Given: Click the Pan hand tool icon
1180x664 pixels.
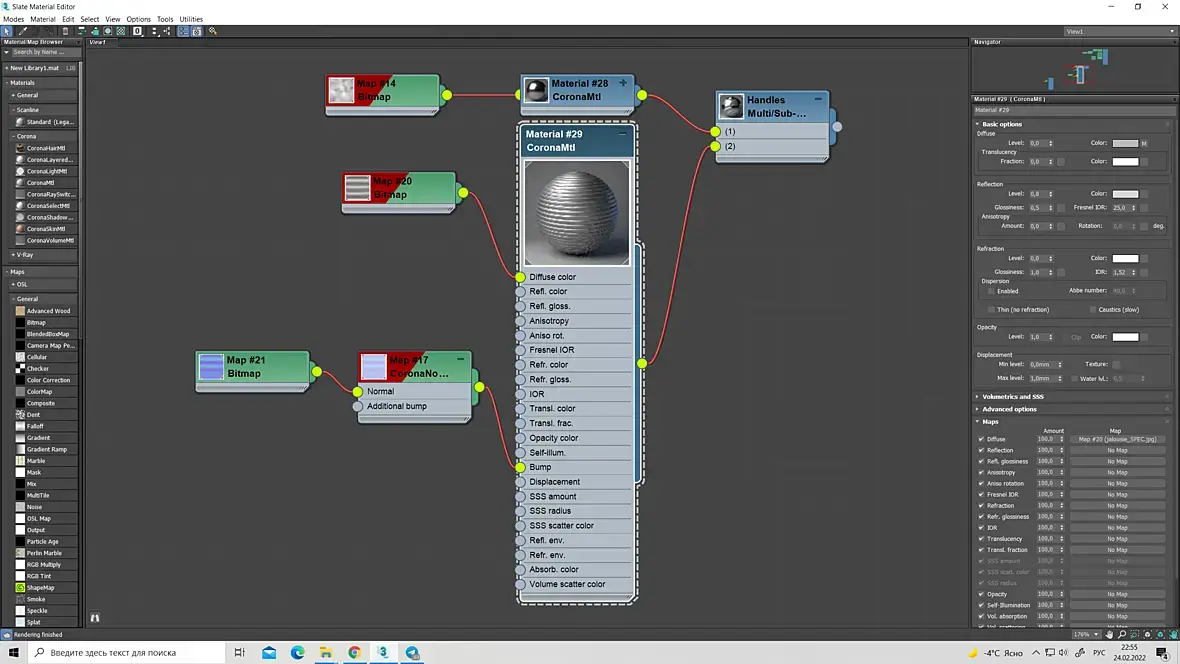Looking at the screenshot, I should pyautogui.click(x=1109, y=635).
